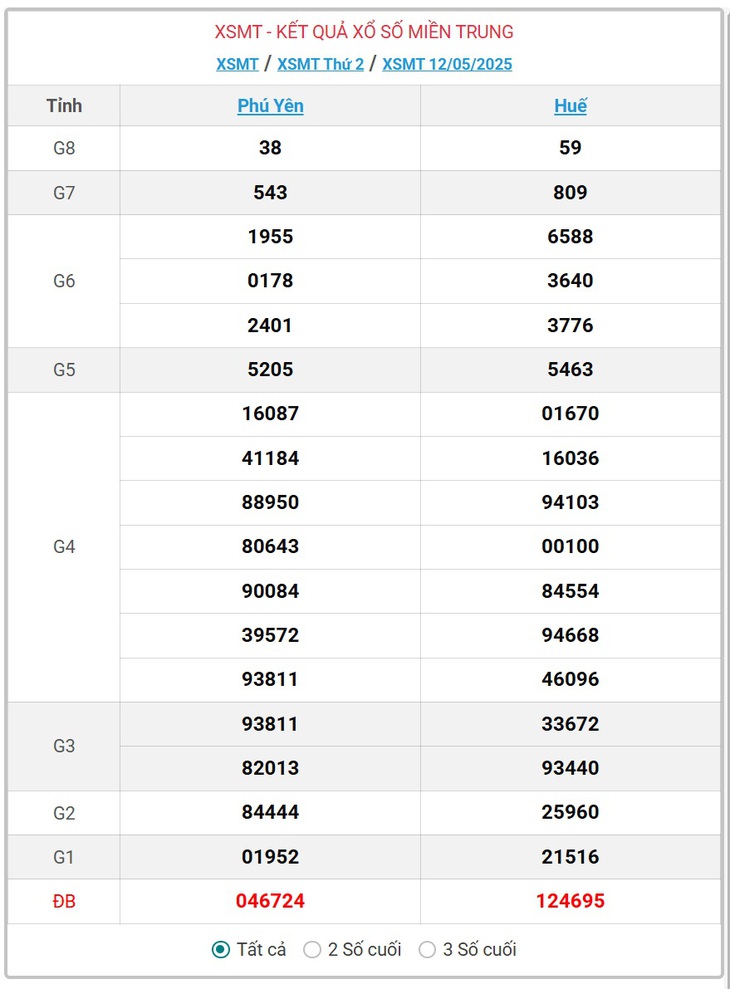Click the title XSMT - Kết quả xổ số Miền Trung

click(364, 32)
